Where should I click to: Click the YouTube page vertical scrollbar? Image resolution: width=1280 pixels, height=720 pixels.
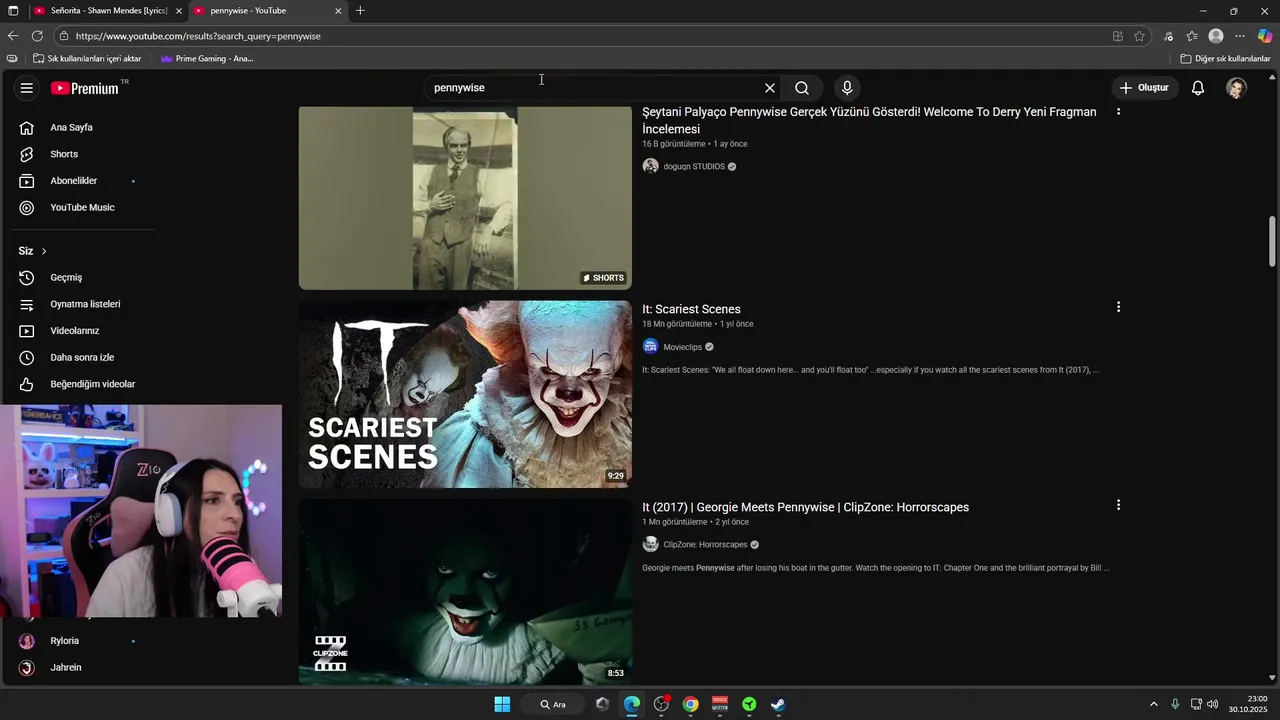point(1272,240)
